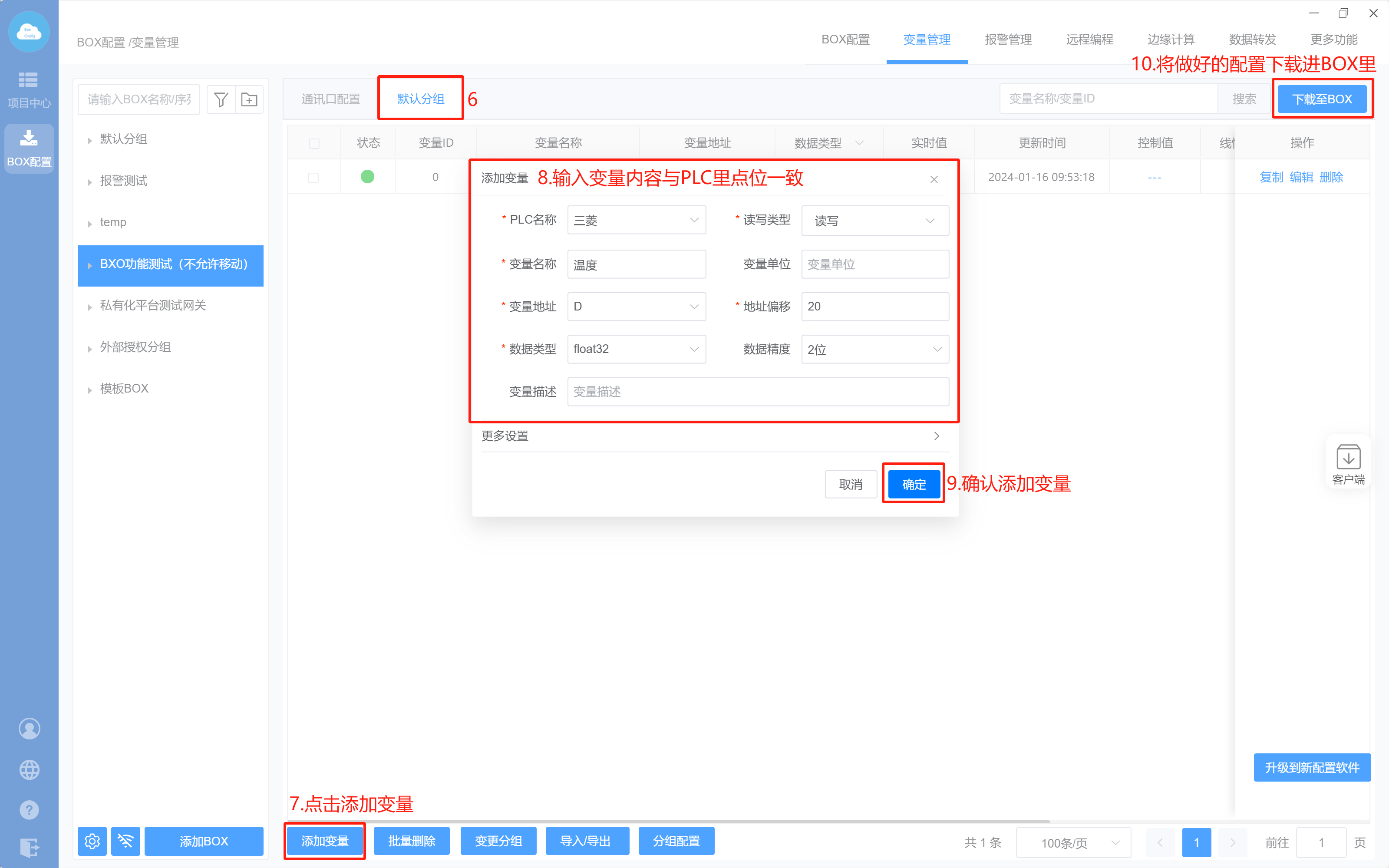The height and width of the screenshot is (868, 1389).
Task: Click the 下载至BOX button
Action: pos(1322,99)
